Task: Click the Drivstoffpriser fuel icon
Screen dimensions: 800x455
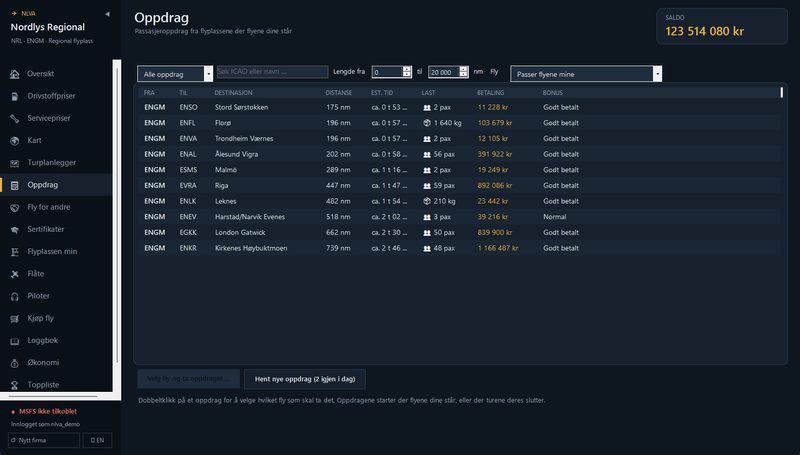Action: (x=15, y=96)
